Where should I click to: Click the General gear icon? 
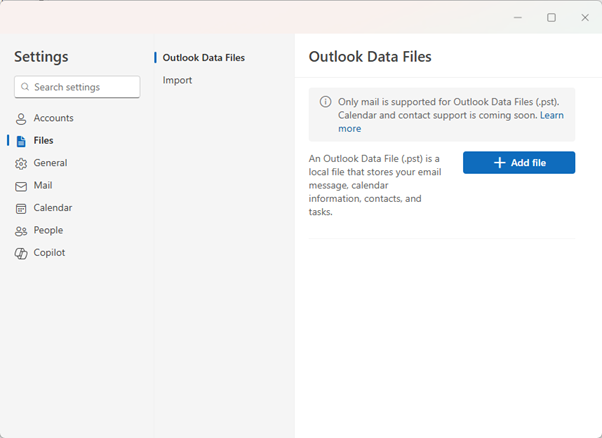click(x=21, y=164)
